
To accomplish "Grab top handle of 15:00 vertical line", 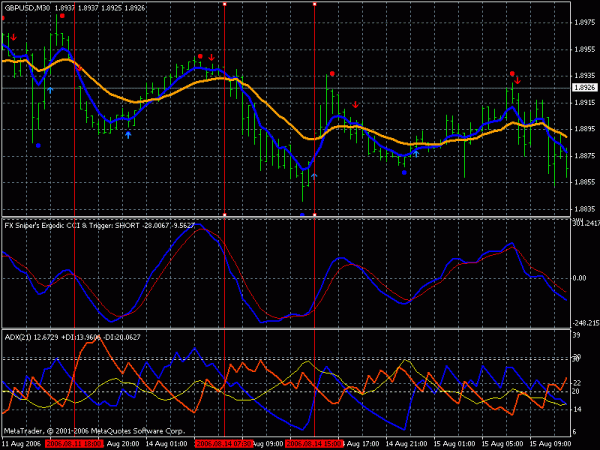I will [315, 4].
